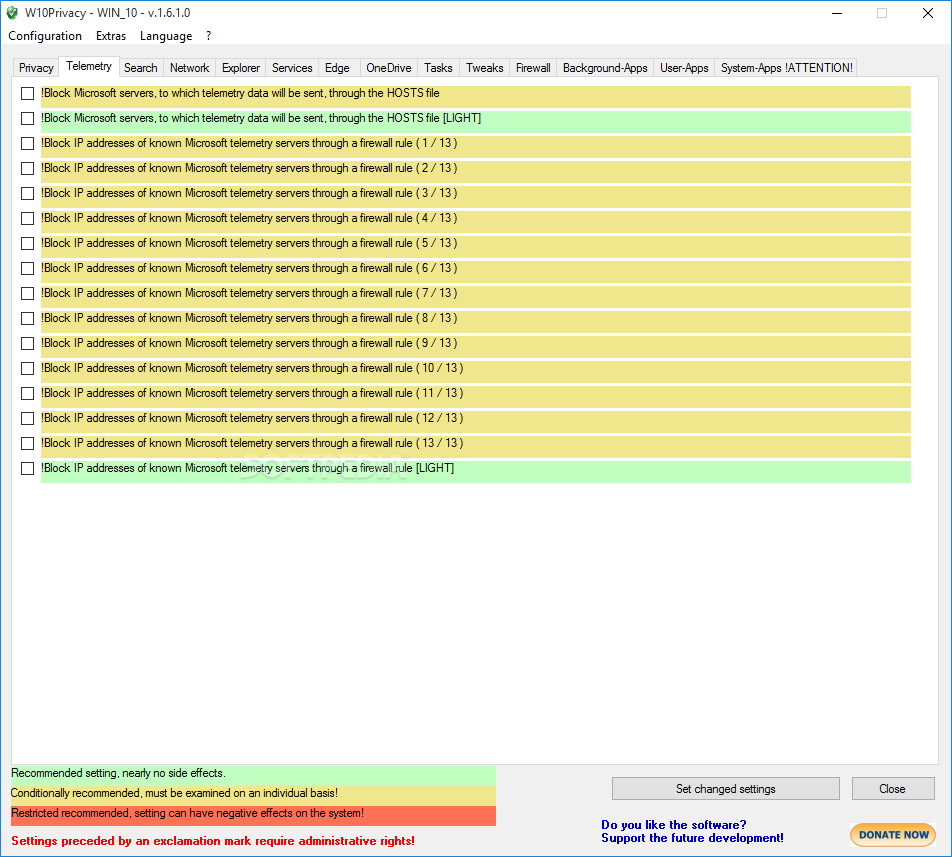Image resolution: width=952 pixels, height=857 pixels.
Task: Check the firewall rule [LIGHT] option
Action: pos(27,469)
